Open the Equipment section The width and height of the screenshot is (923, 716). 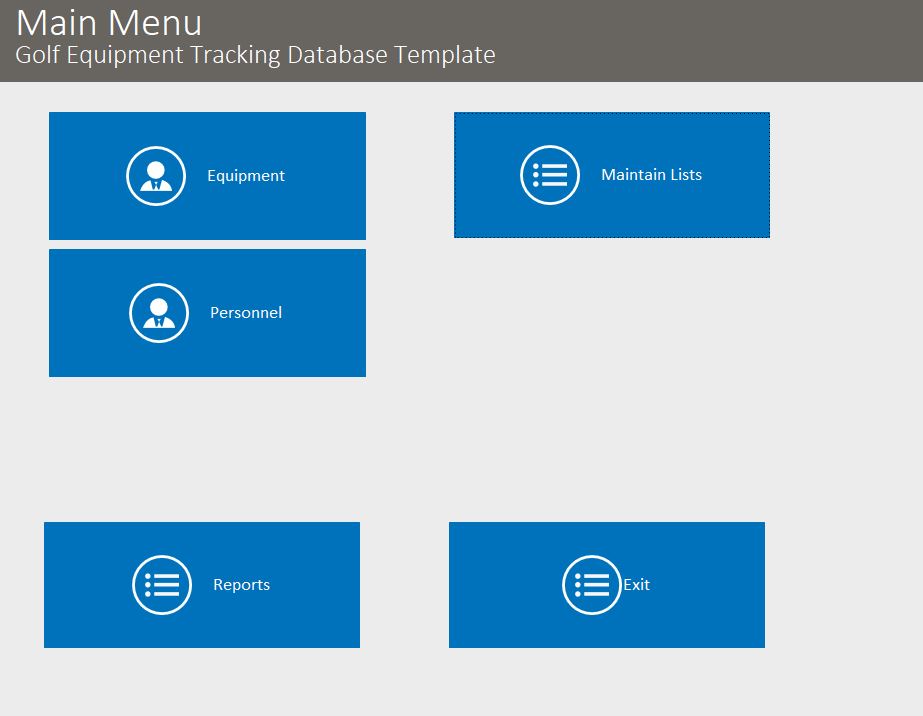point(207,176)
